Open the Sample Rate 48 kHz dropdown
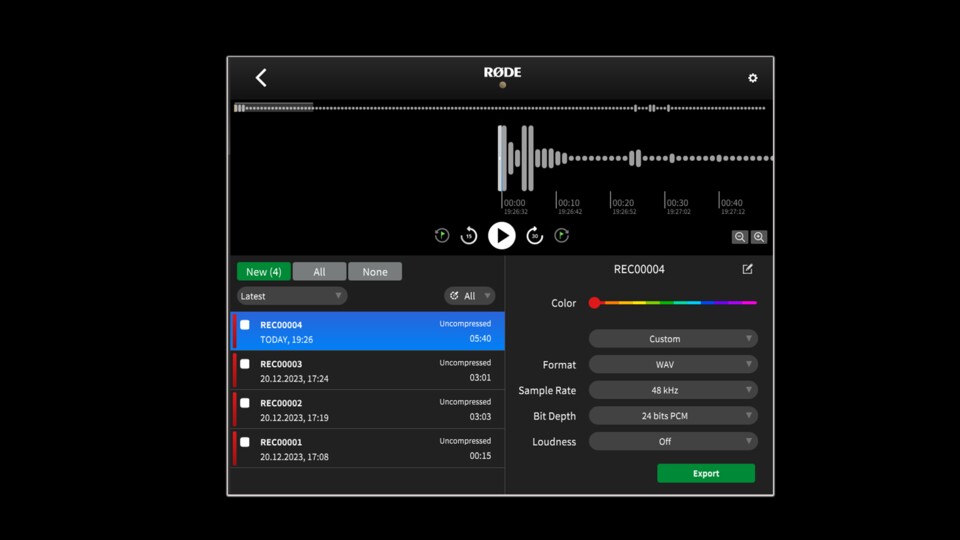960x540 pixels. coord(673,390)
